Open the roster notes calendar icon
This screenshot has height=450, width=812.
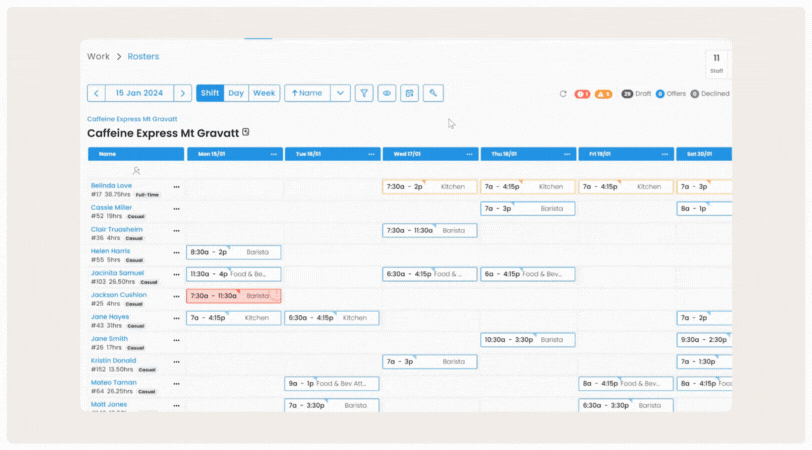tap(410, 93)
